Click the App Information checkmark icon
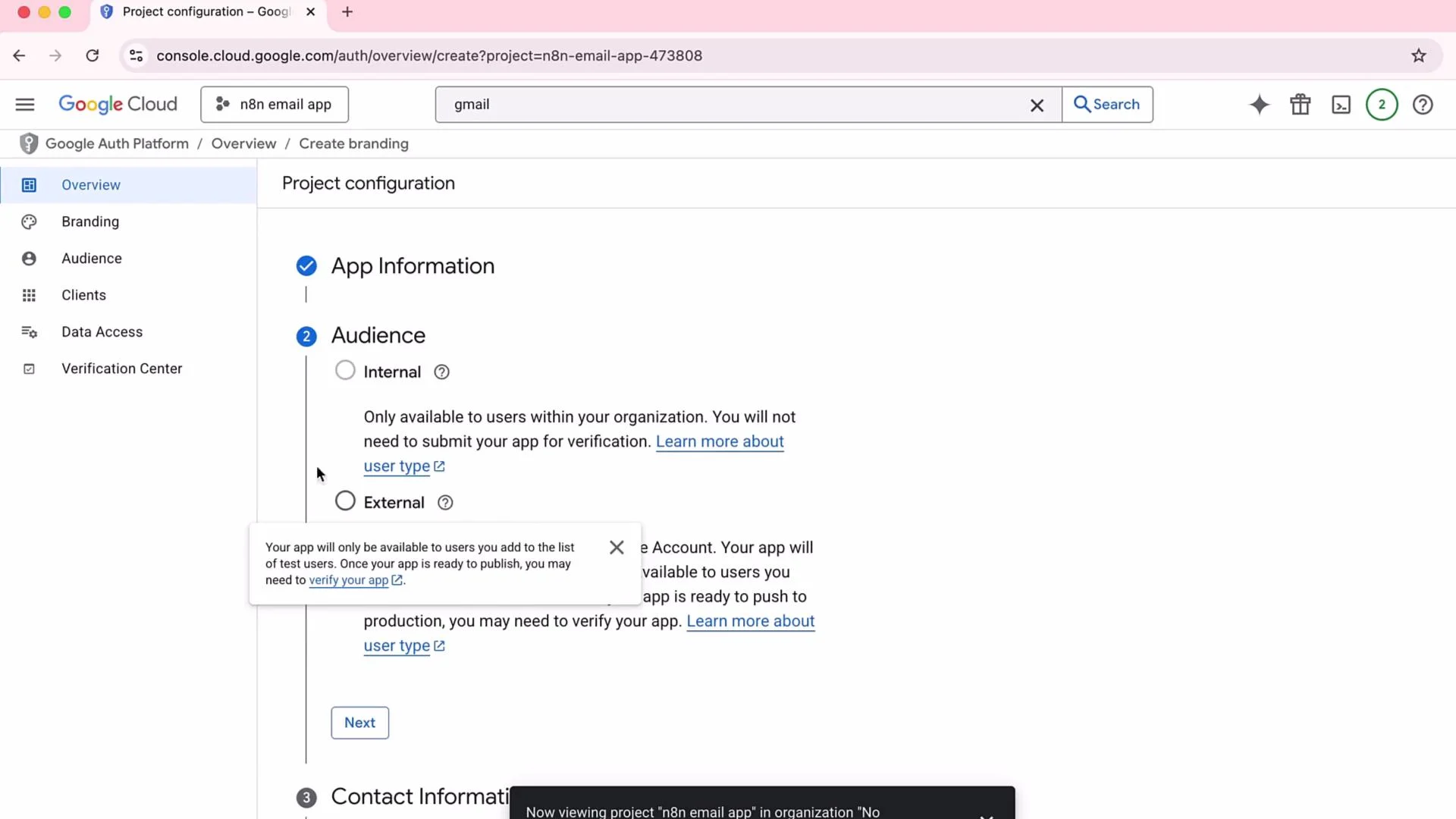1456x819 pixels. click(x=306, y=266)
